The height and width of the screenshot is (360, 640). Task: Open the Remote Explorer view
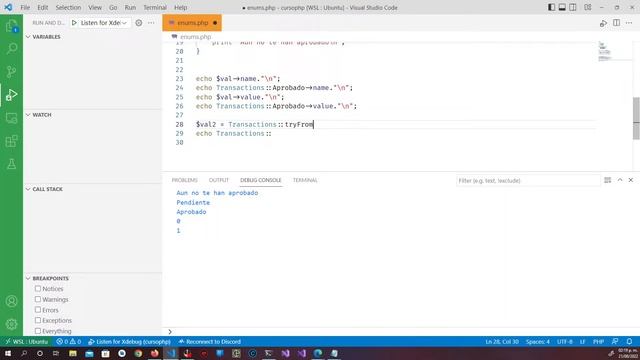coord(11,118)
